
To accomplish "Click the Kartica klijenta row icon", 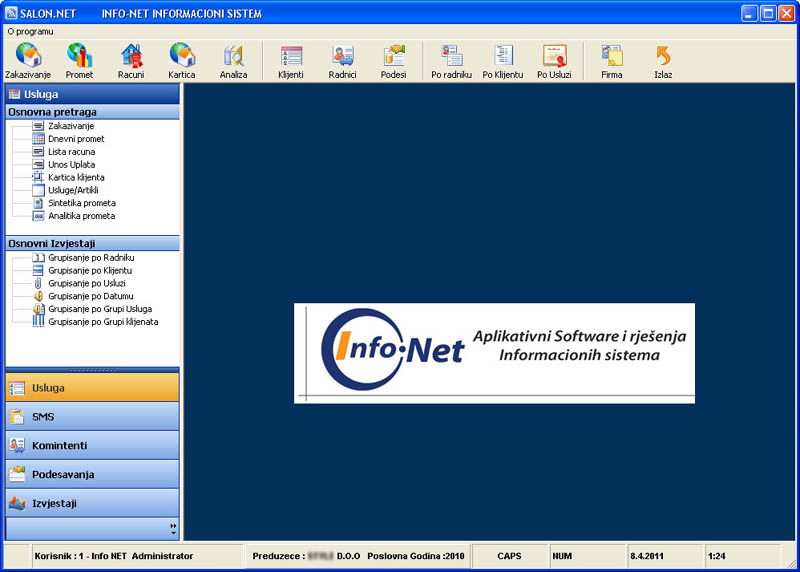I will coord(38,177).
